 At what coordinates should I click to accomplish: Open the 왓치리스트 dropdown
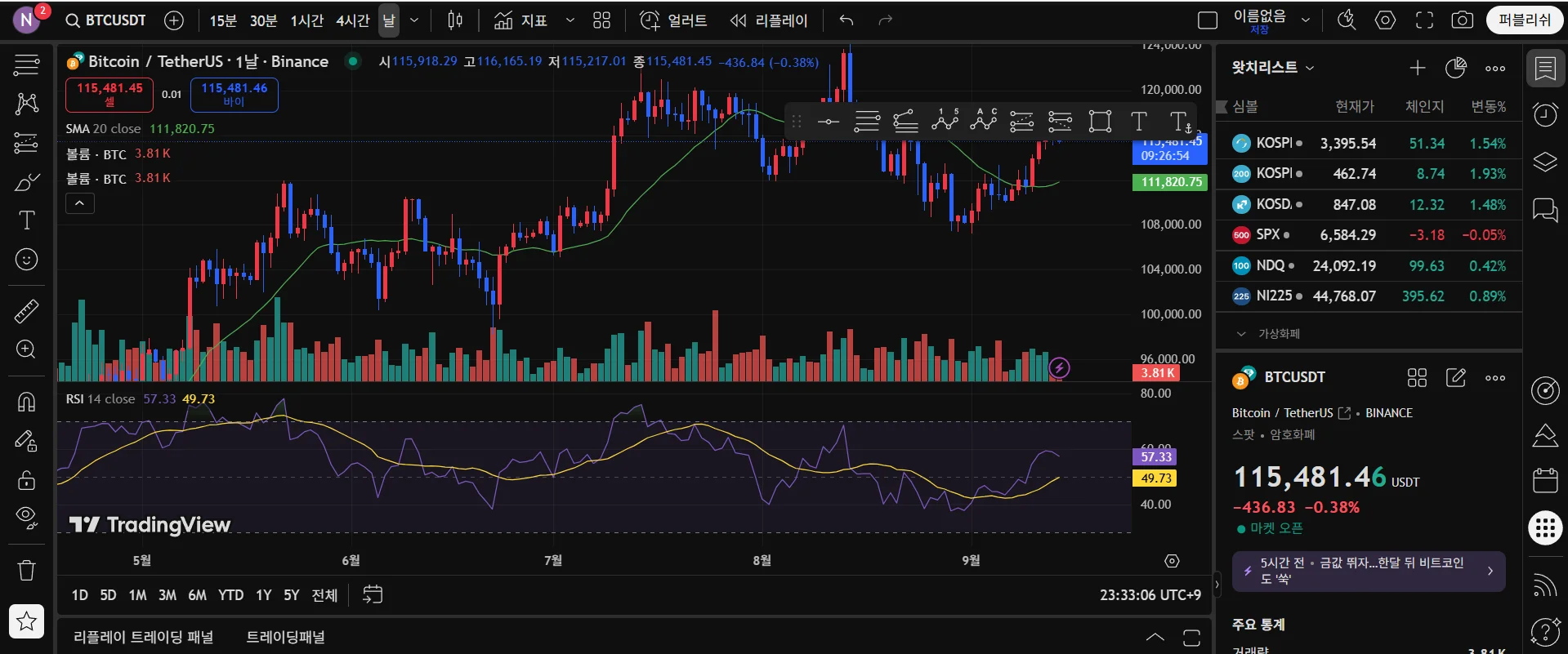[x=1273, y=68]
